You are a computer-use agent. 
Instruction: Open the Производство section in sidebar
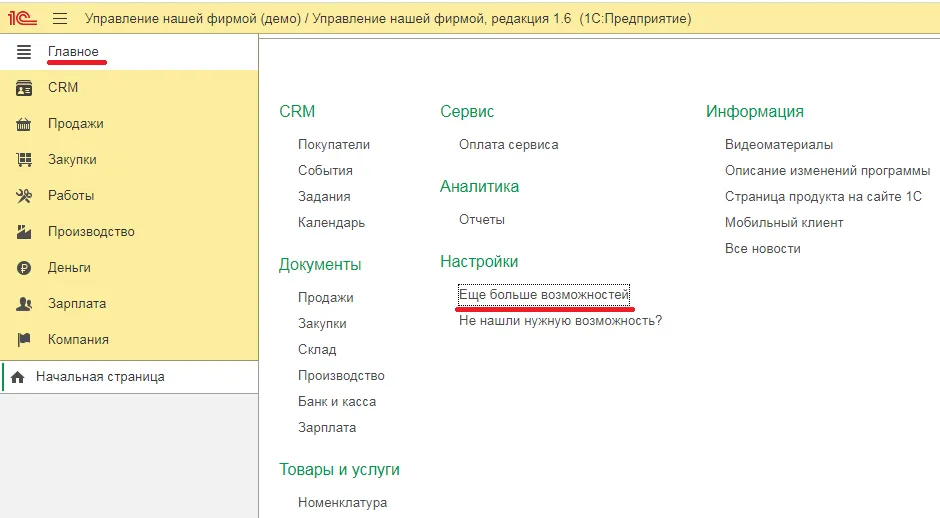pyautogui.click(x=129, y=231)
